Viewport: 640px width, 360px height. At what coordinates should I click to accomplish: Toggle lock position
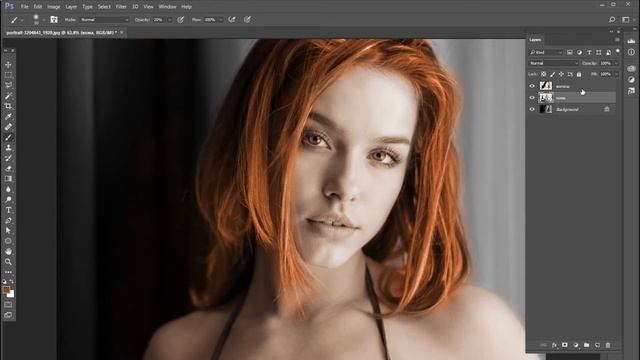pyautogui.click(x=561, y=74)
